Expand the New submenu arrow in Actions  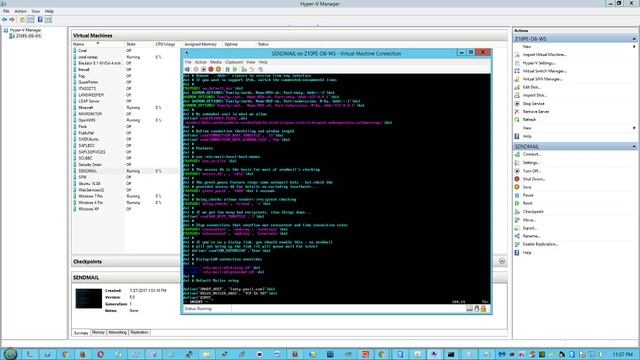(x=634, y=47)
